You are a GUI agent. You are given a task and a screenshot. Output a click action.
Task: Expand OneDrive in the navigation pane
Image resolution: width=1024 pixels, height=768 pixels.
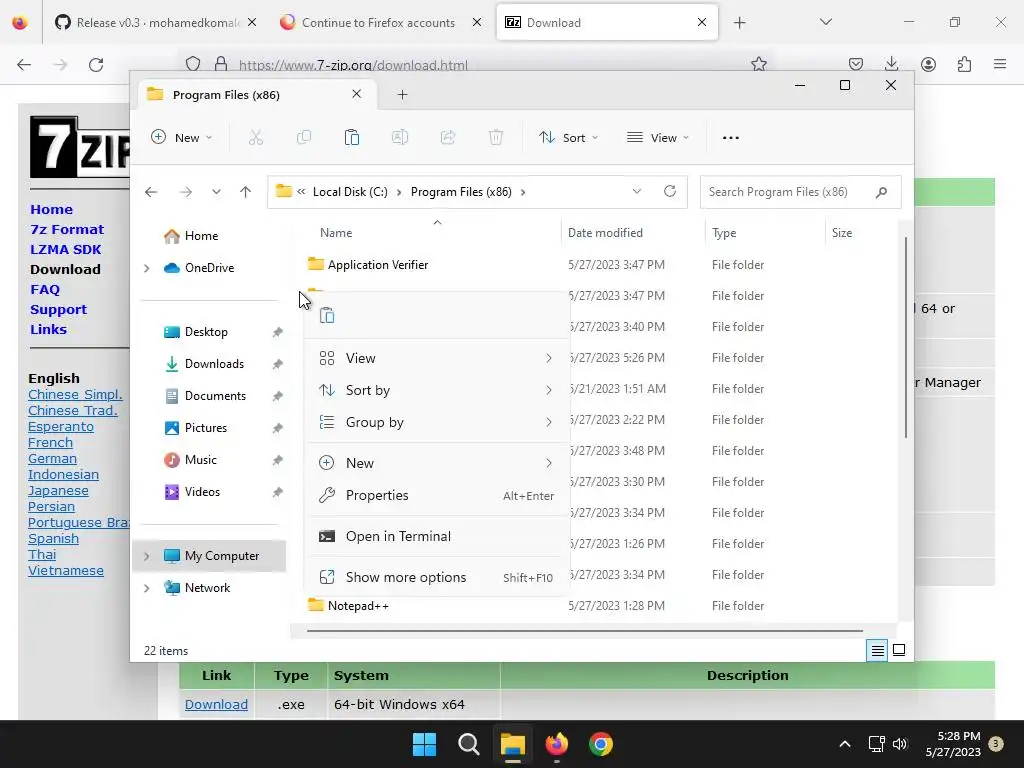pos(147,268)
